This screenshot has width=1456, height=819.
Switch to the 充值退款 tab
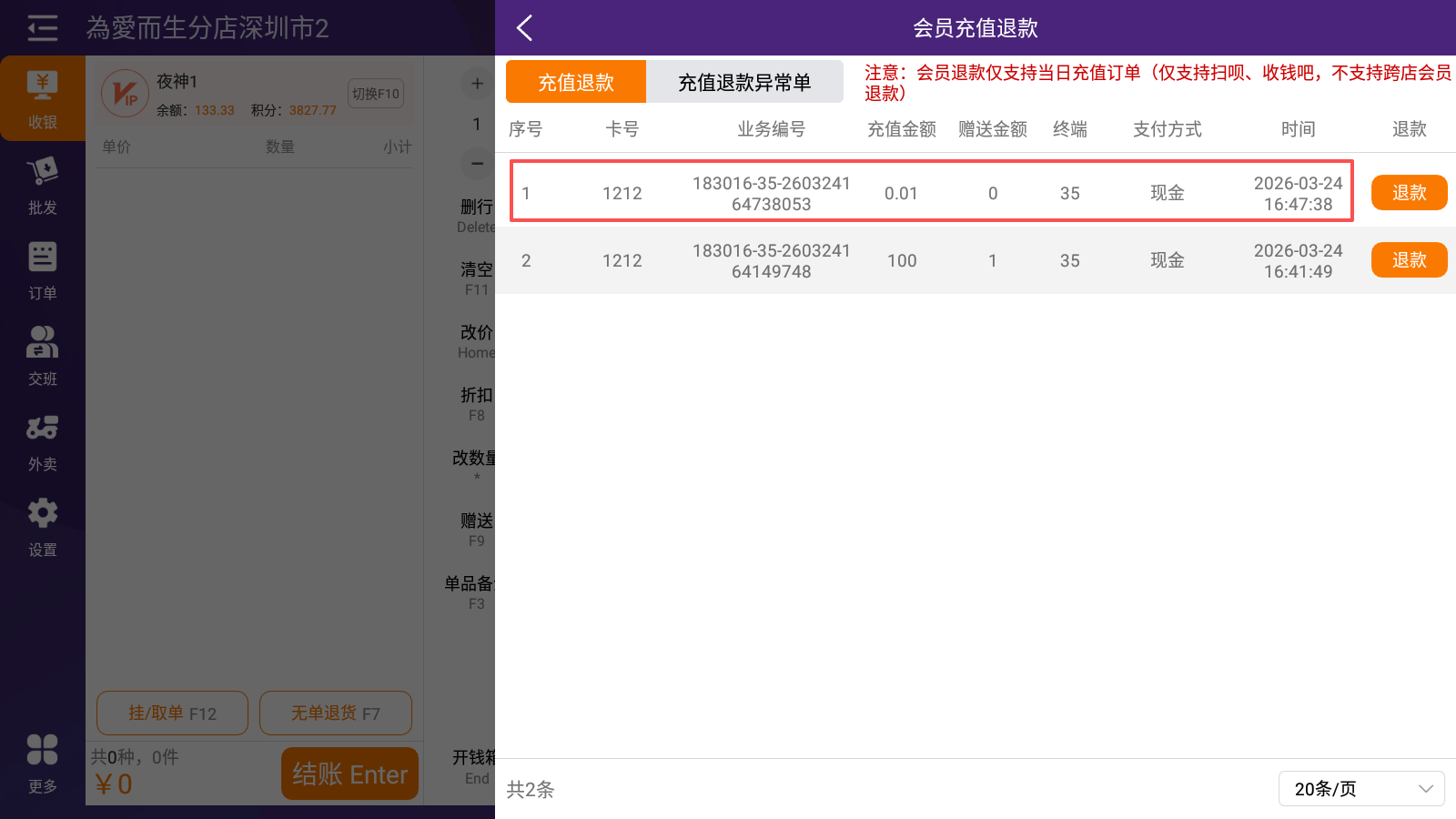click(575, 82)
